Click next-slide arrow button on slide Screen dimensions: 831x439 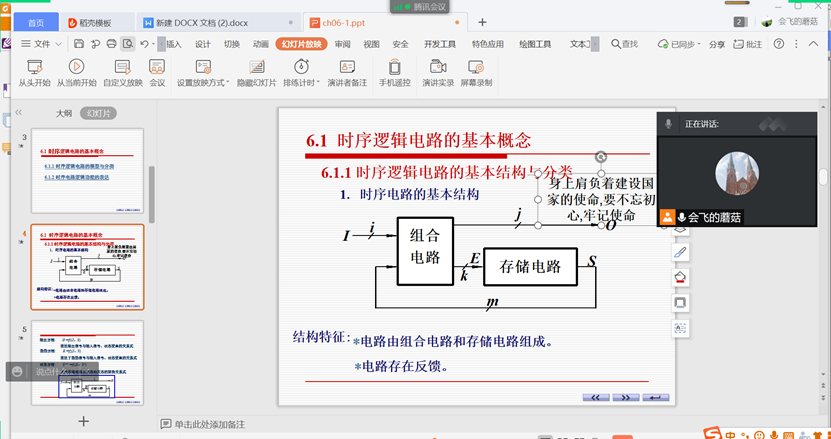[x=626, y=397]
